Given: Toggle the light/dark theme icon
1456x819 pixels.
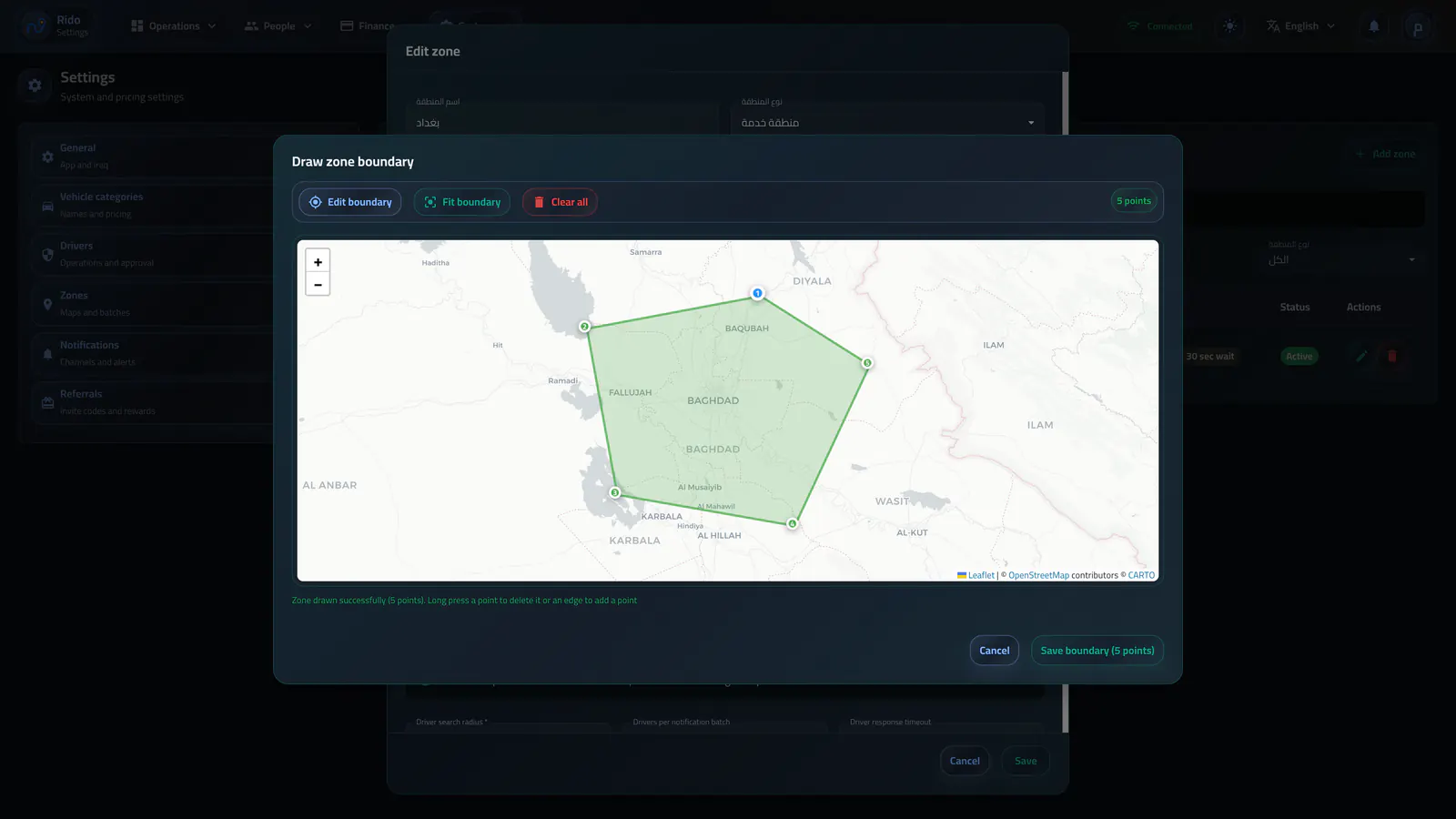Looking at the screenshot, I should 1230,26.
